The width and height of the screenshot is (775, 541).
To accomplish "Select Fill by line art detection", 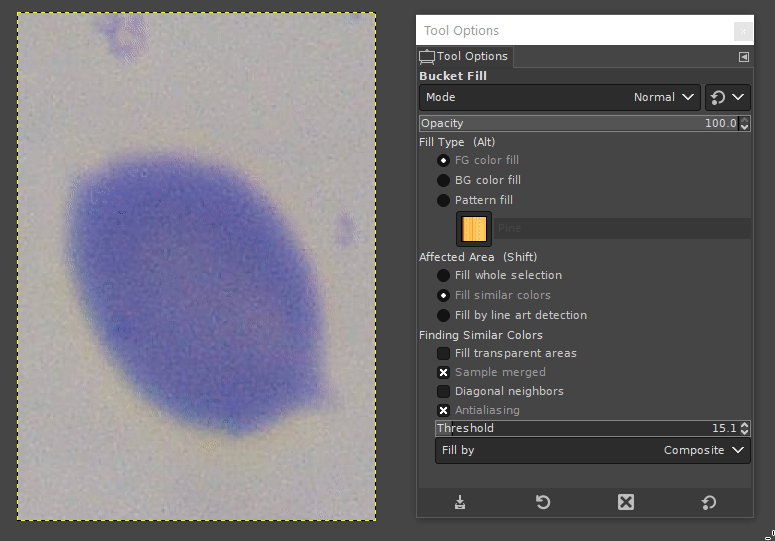I will [x=443, y=315].
